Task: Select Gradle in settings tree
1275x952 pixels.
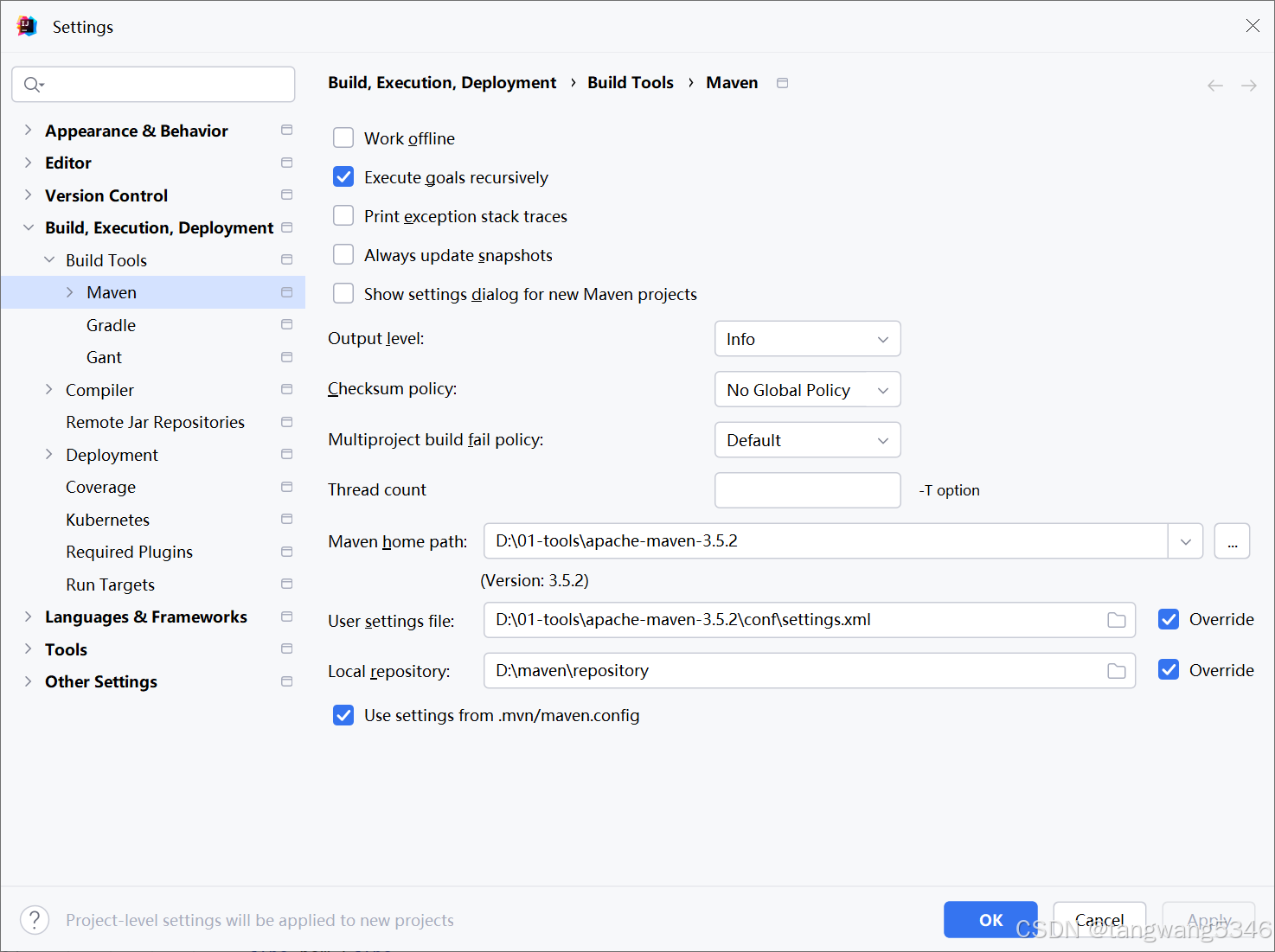Action: (x=111, y=325)
